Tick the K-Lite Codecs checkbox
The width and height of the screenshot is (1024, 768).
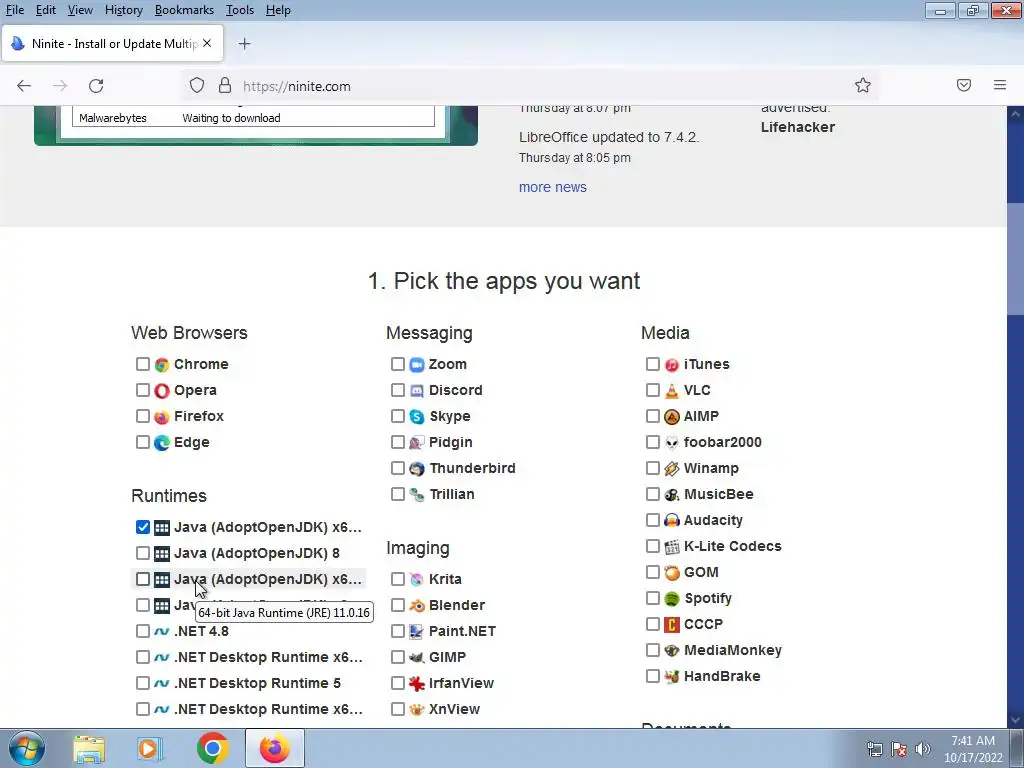click(x=652, y=546)
